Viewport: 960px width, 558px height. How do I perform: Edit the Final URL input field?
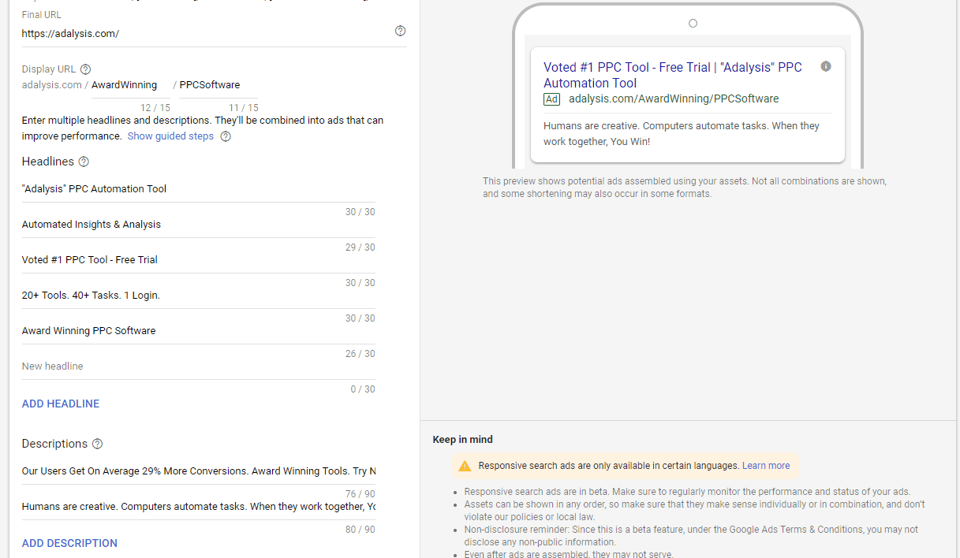[x=200, y=33]
